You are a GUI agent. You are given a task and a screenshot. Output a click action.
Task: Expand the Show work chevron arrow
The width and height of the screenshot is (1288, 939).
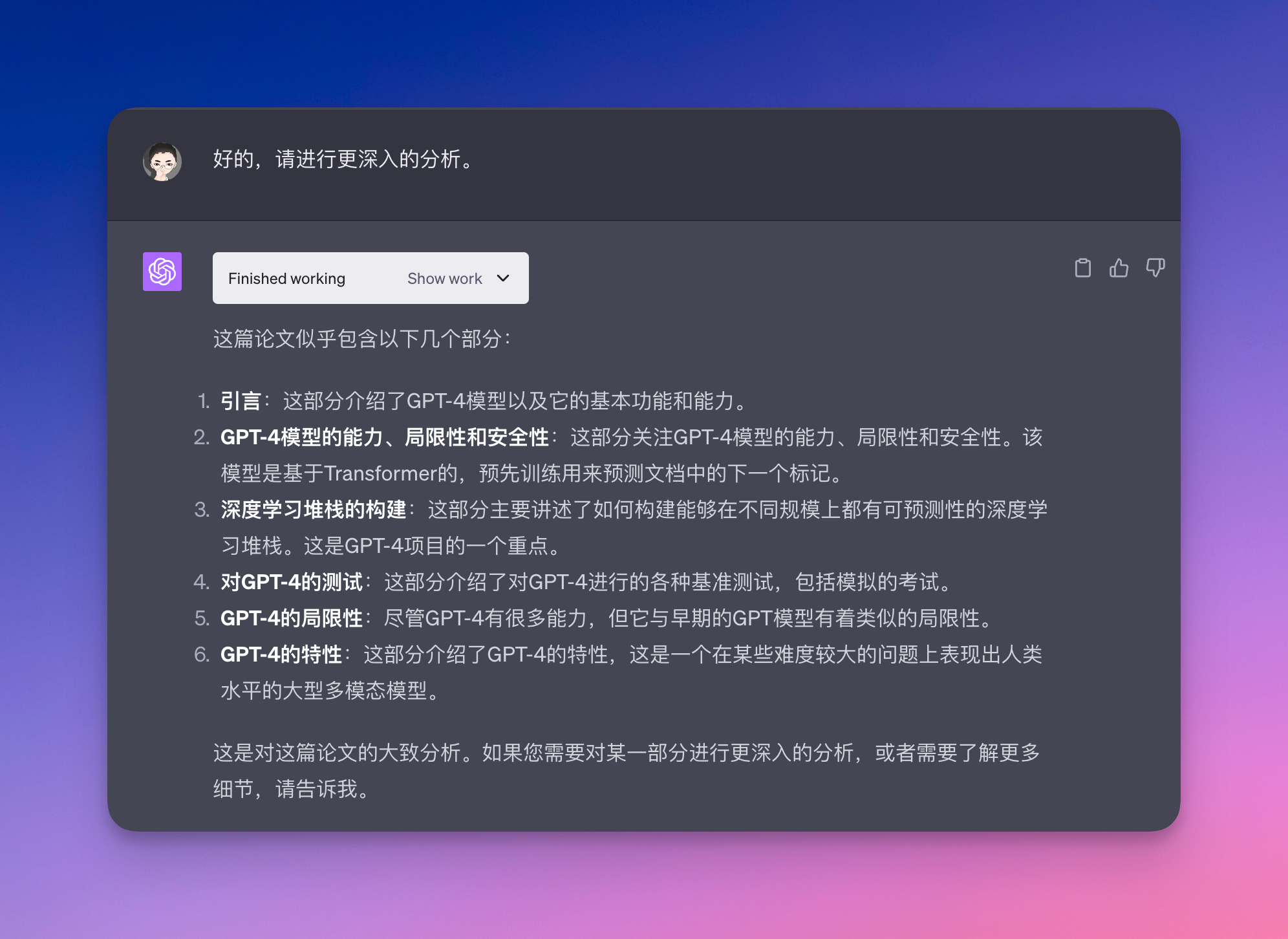click(x=503, y=278)
